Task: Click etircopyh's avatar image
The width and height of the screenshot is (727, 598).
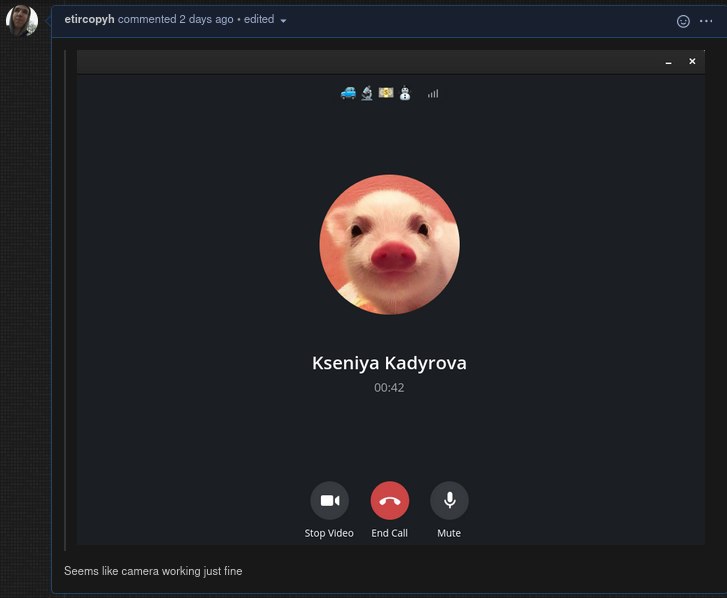Action: [22, 20]
